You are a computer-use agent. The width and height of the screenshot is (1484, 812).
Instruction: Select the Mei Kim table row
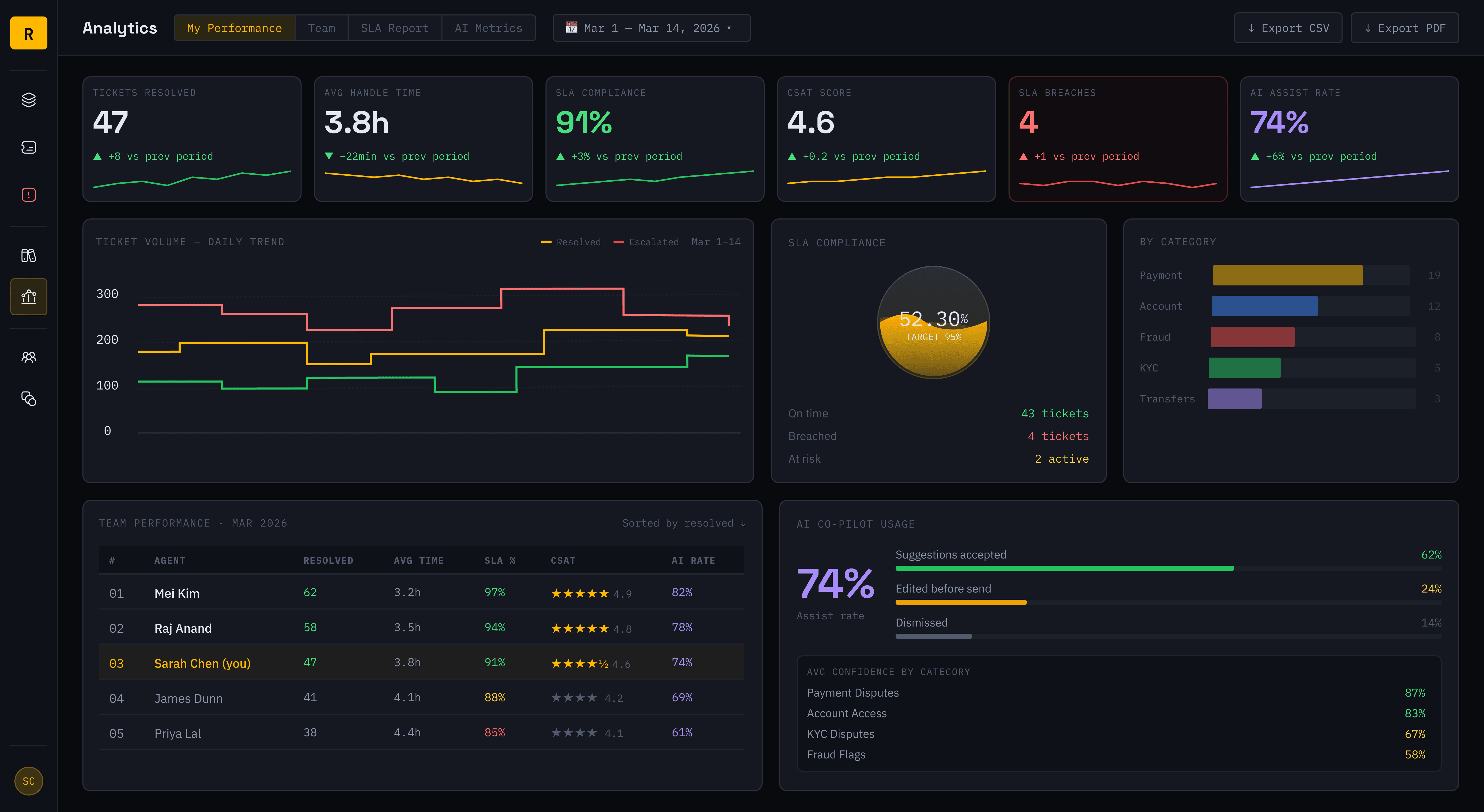click(420, 593)
